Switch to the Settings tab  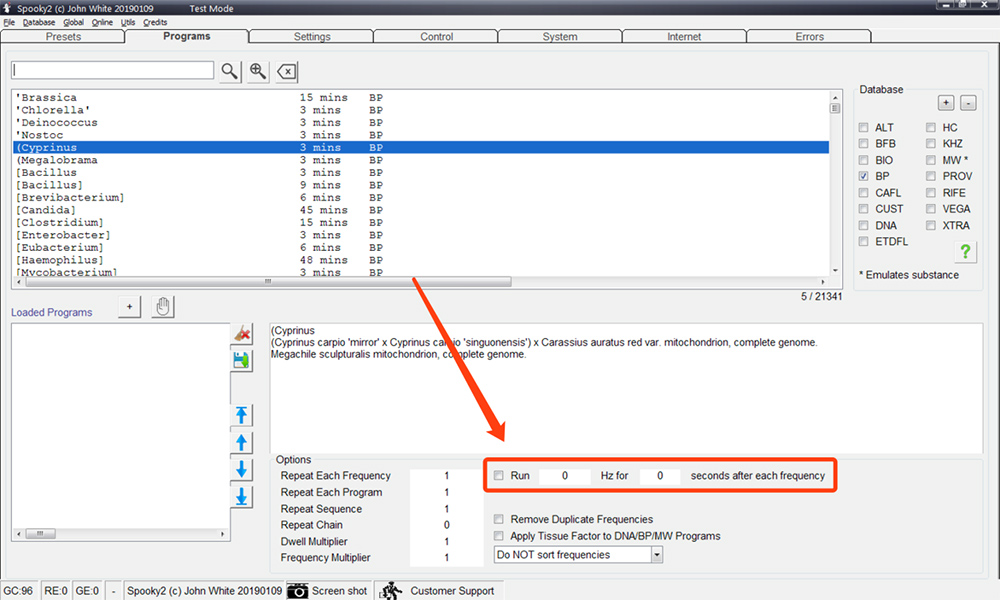[x=312, y=37]
